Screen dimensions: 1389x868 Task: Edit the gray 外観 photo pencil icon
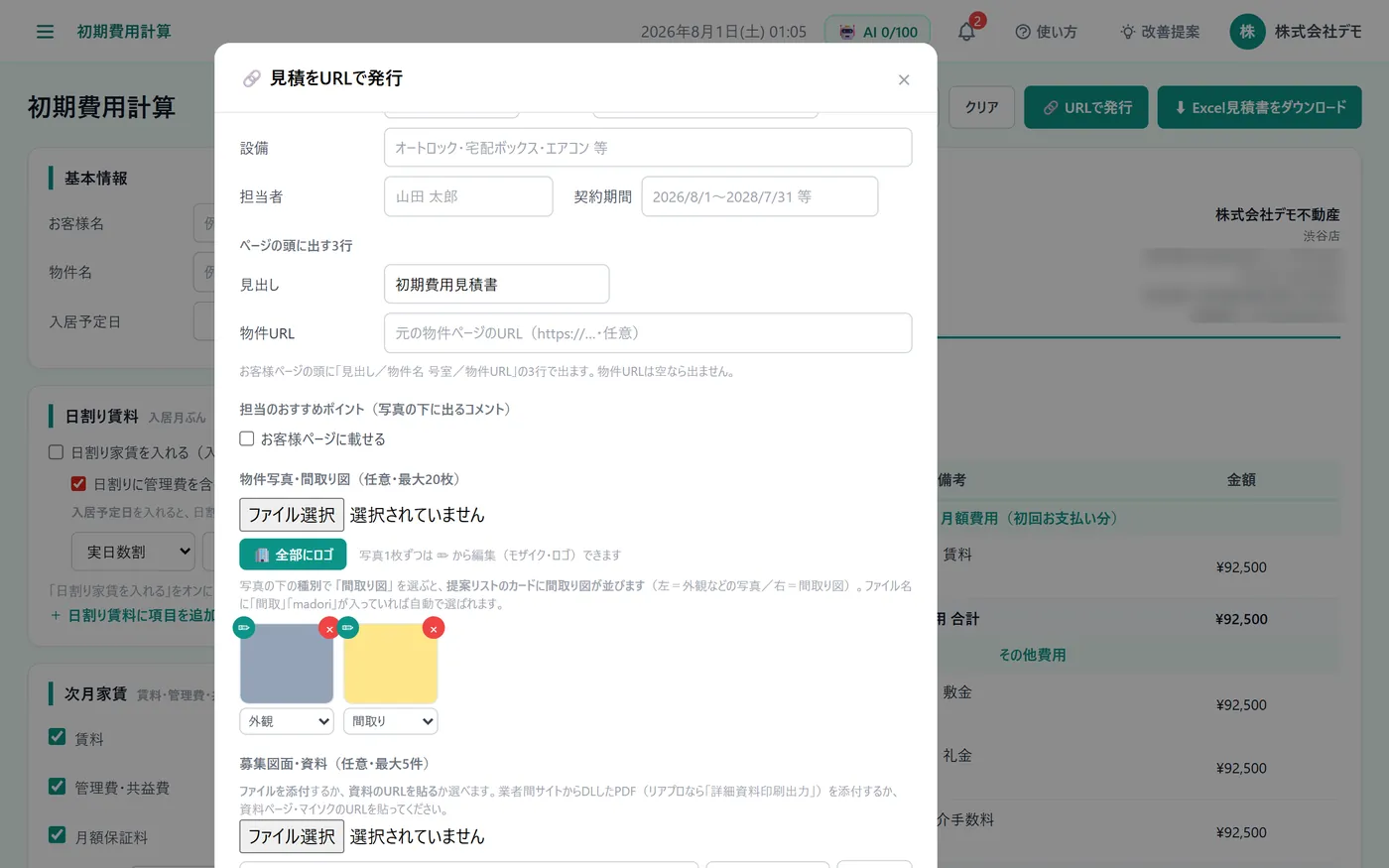click(244, 627)
